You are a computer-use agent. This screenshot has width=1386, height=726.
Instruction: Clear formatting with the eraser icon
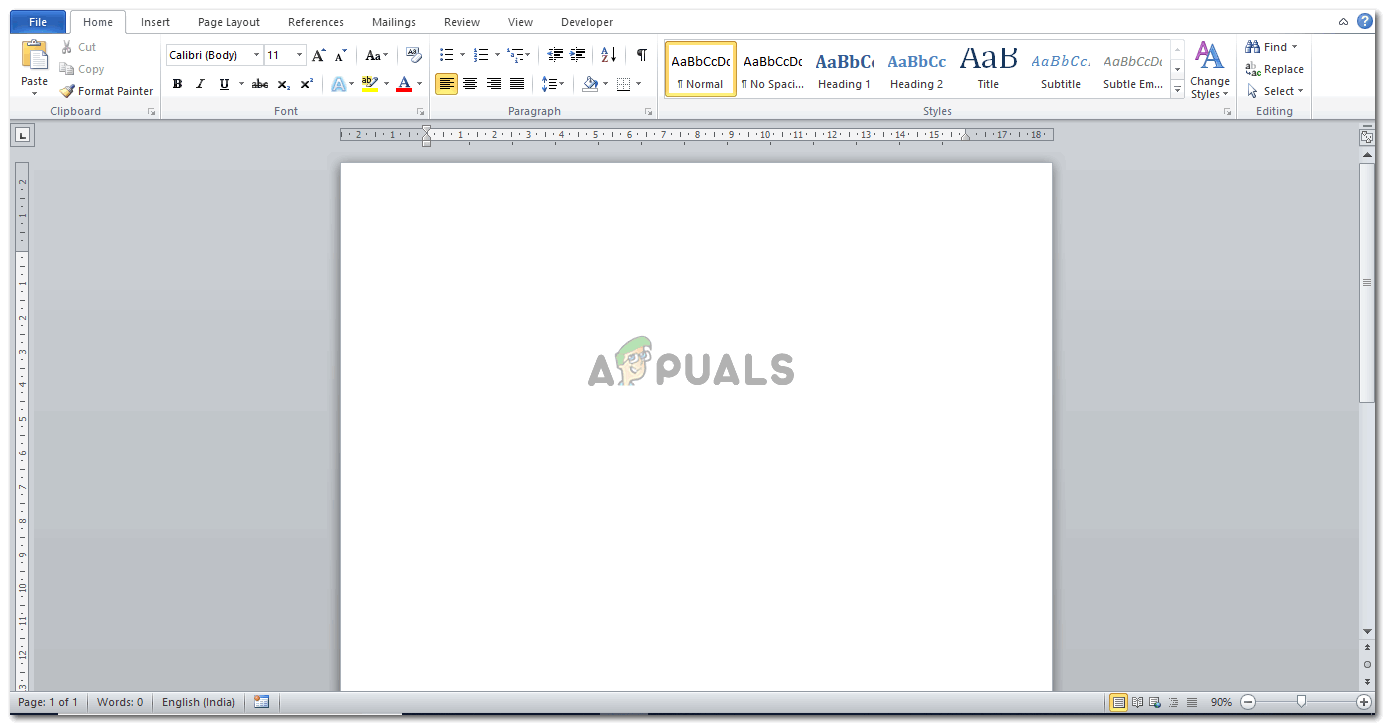[414, 55]
